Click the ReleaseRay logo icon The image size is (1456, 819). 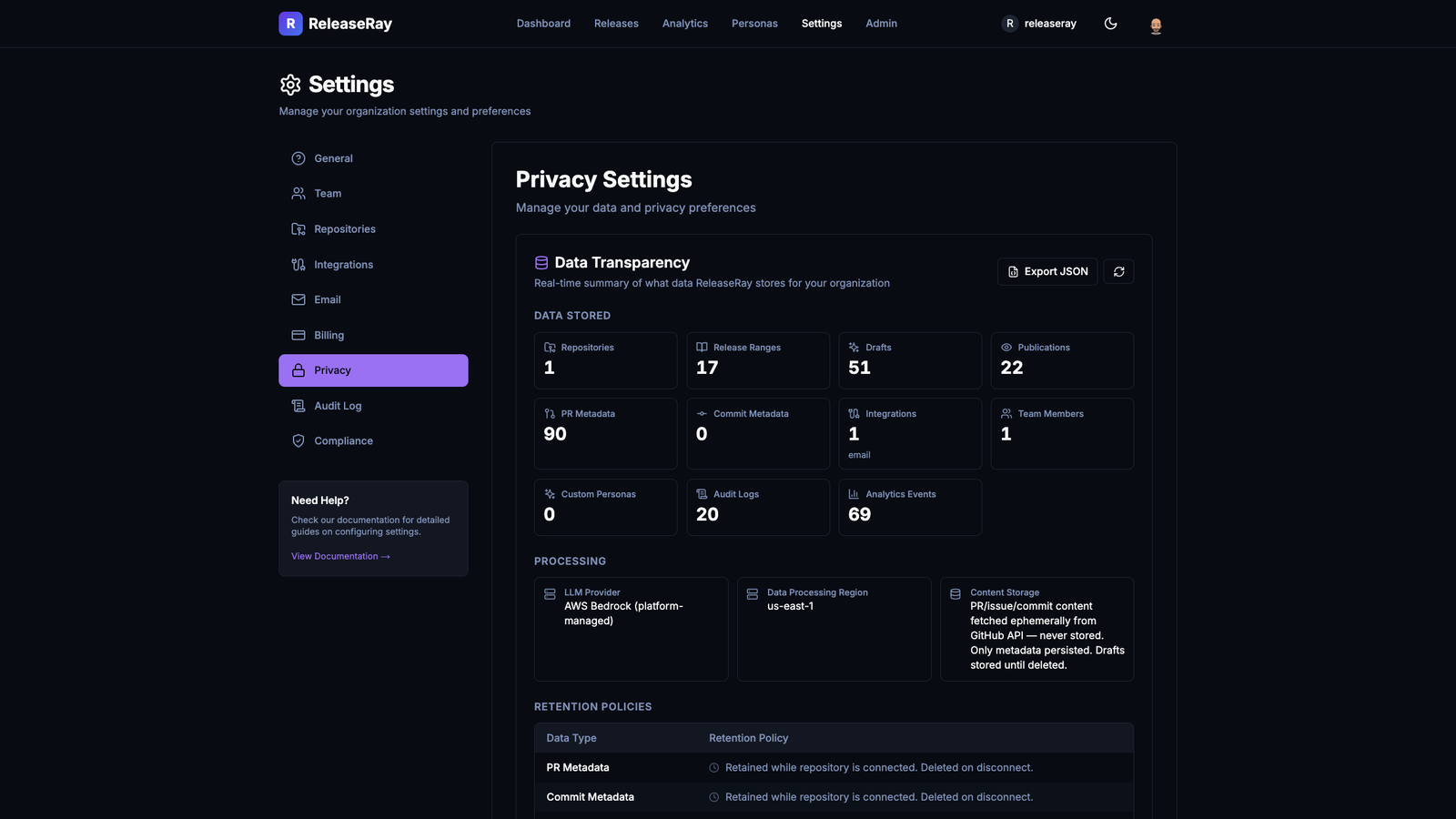289,23
